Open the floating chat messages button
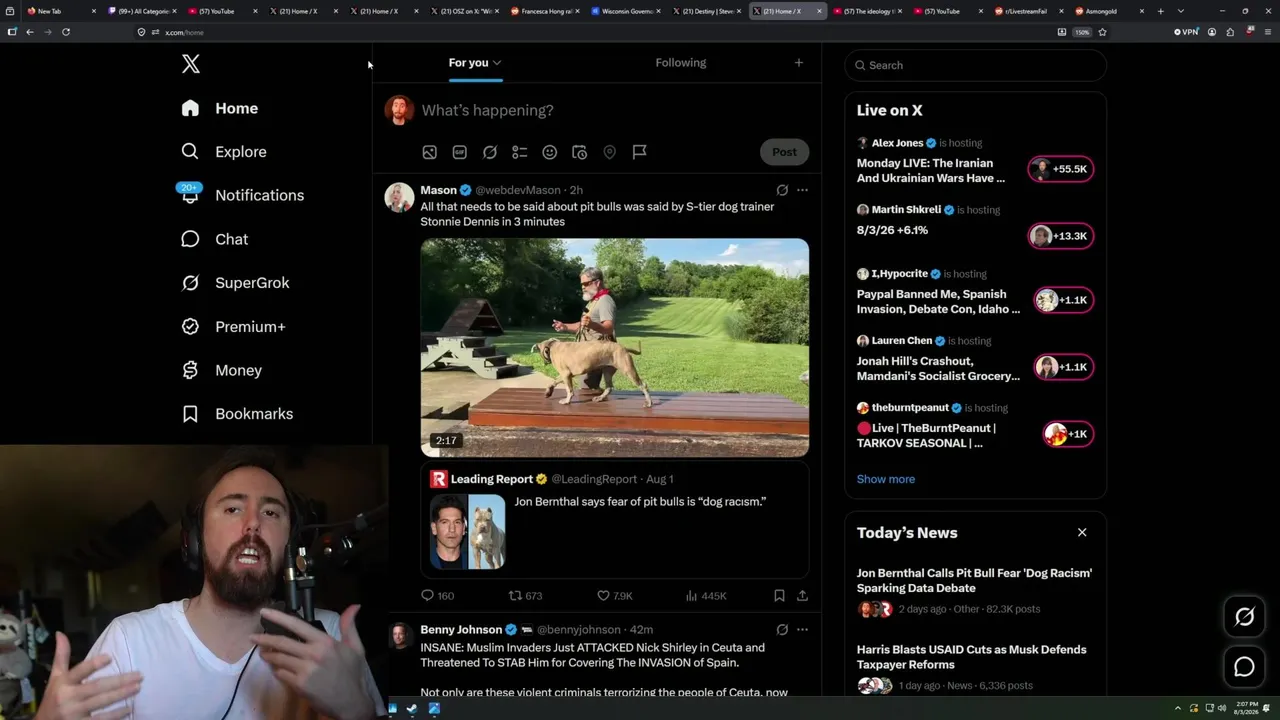The width and height of the screenshot is (1280, 720). coord(1244,667)
